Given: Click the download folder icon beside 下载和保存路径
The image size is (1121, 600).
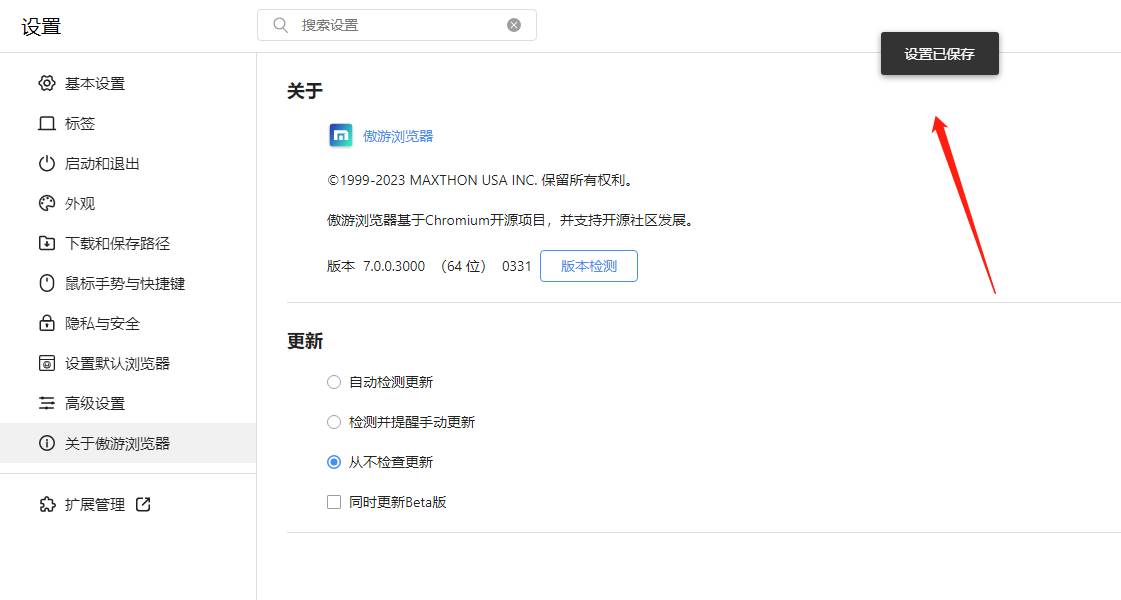Looking at the screenshot, I should pyautogui.click(x=46, y=243).
